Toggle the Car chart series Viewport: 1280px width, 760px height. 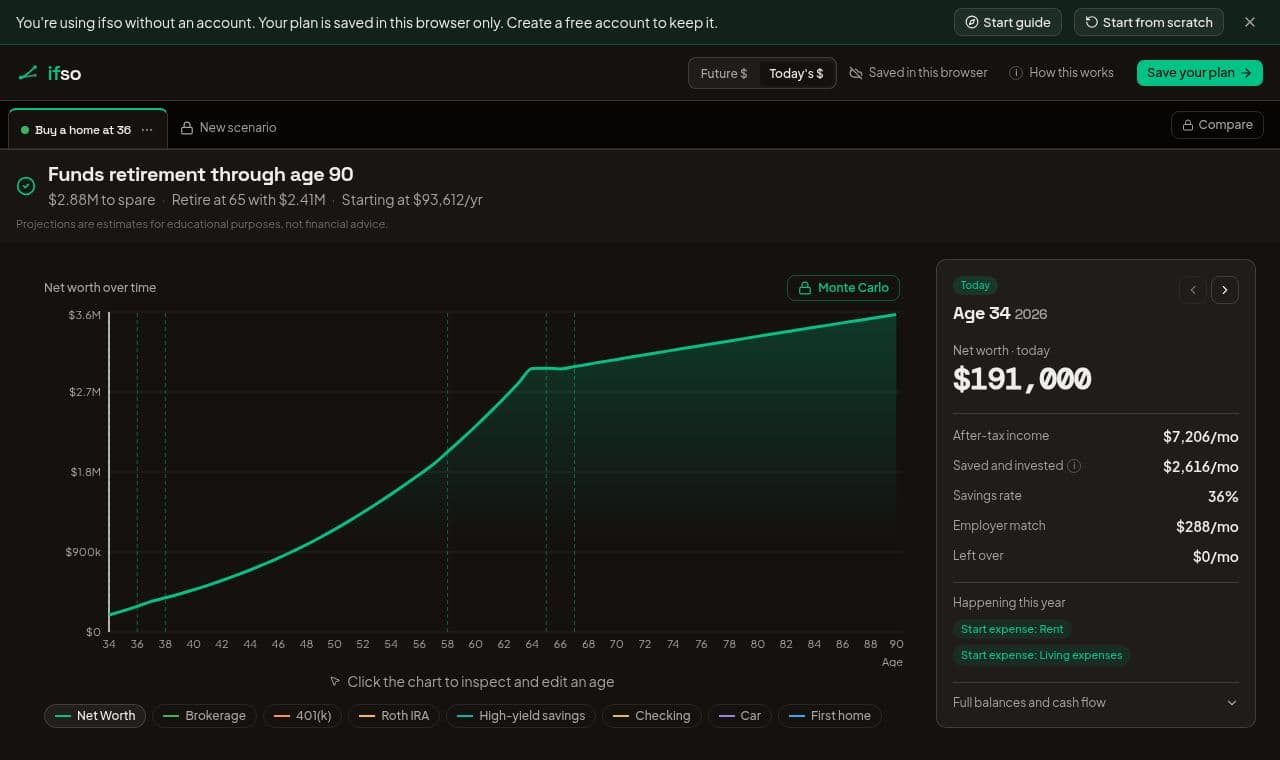[x=740, y=716]
